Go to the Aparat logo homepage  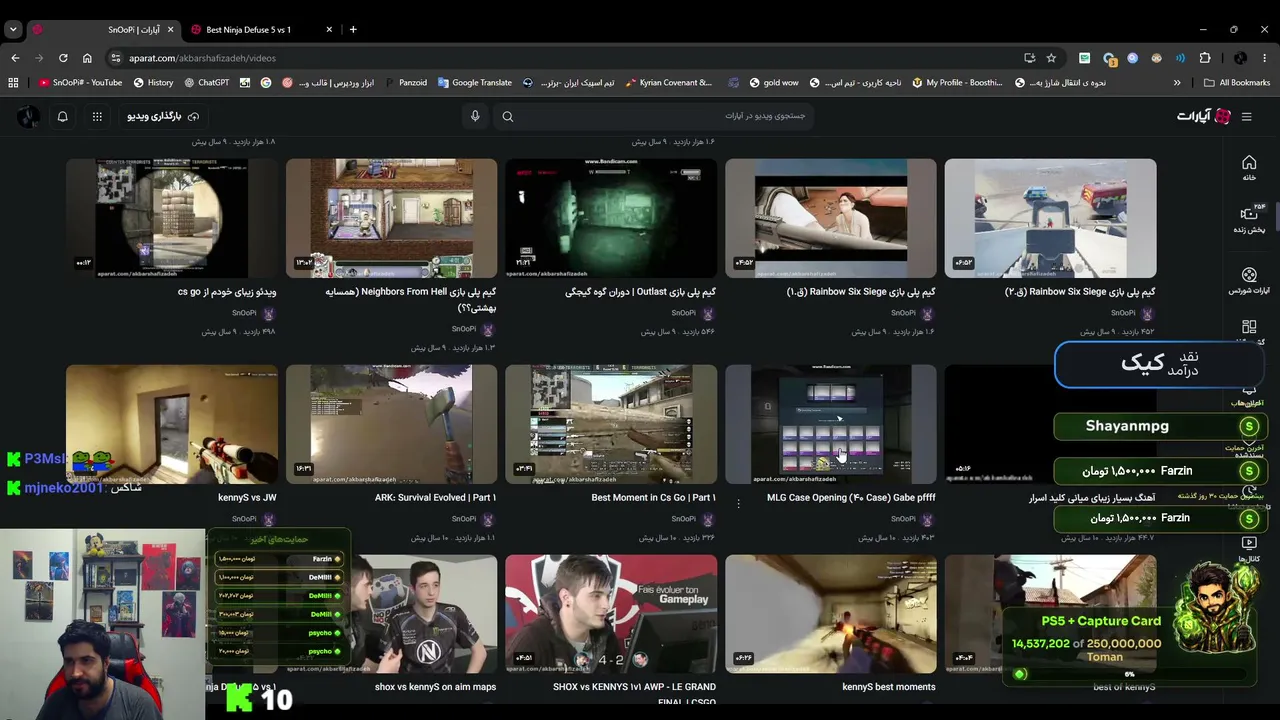tap(1204, 117)
